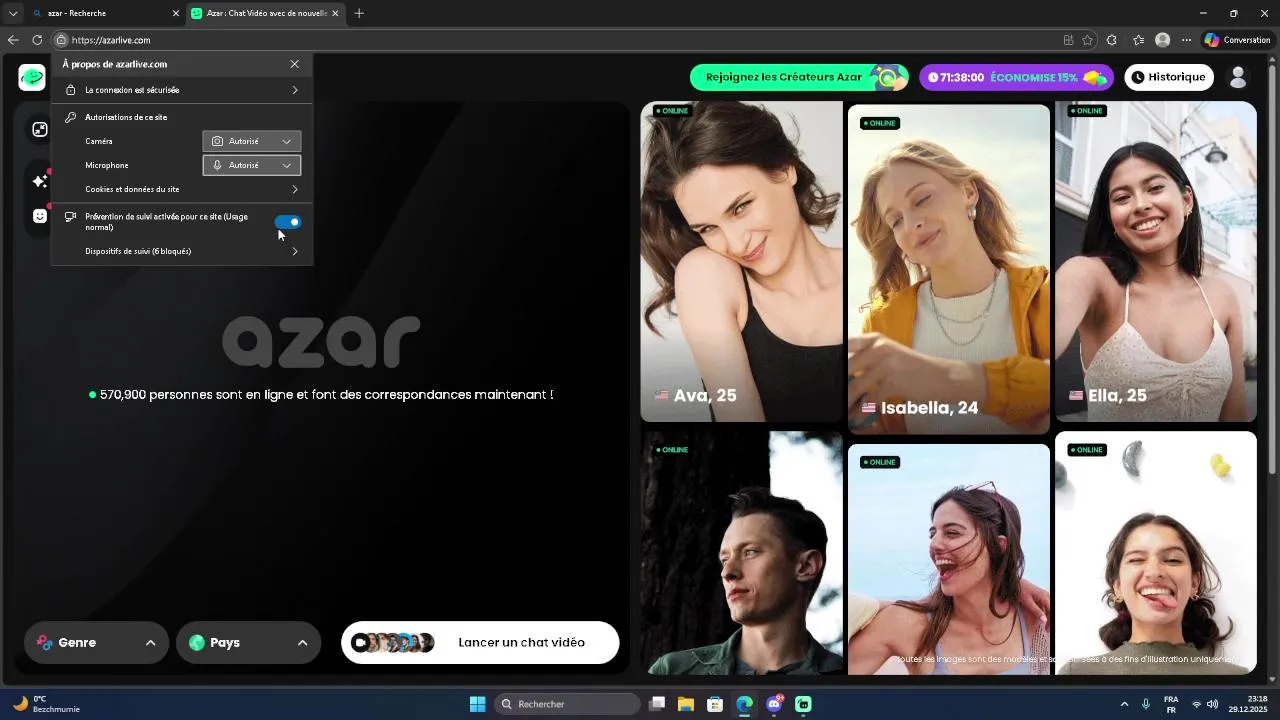Open the sunglasses woman card below Isabella
Image resolution: width=1280 pixels, height=720 pixels.
coord(949,560)
